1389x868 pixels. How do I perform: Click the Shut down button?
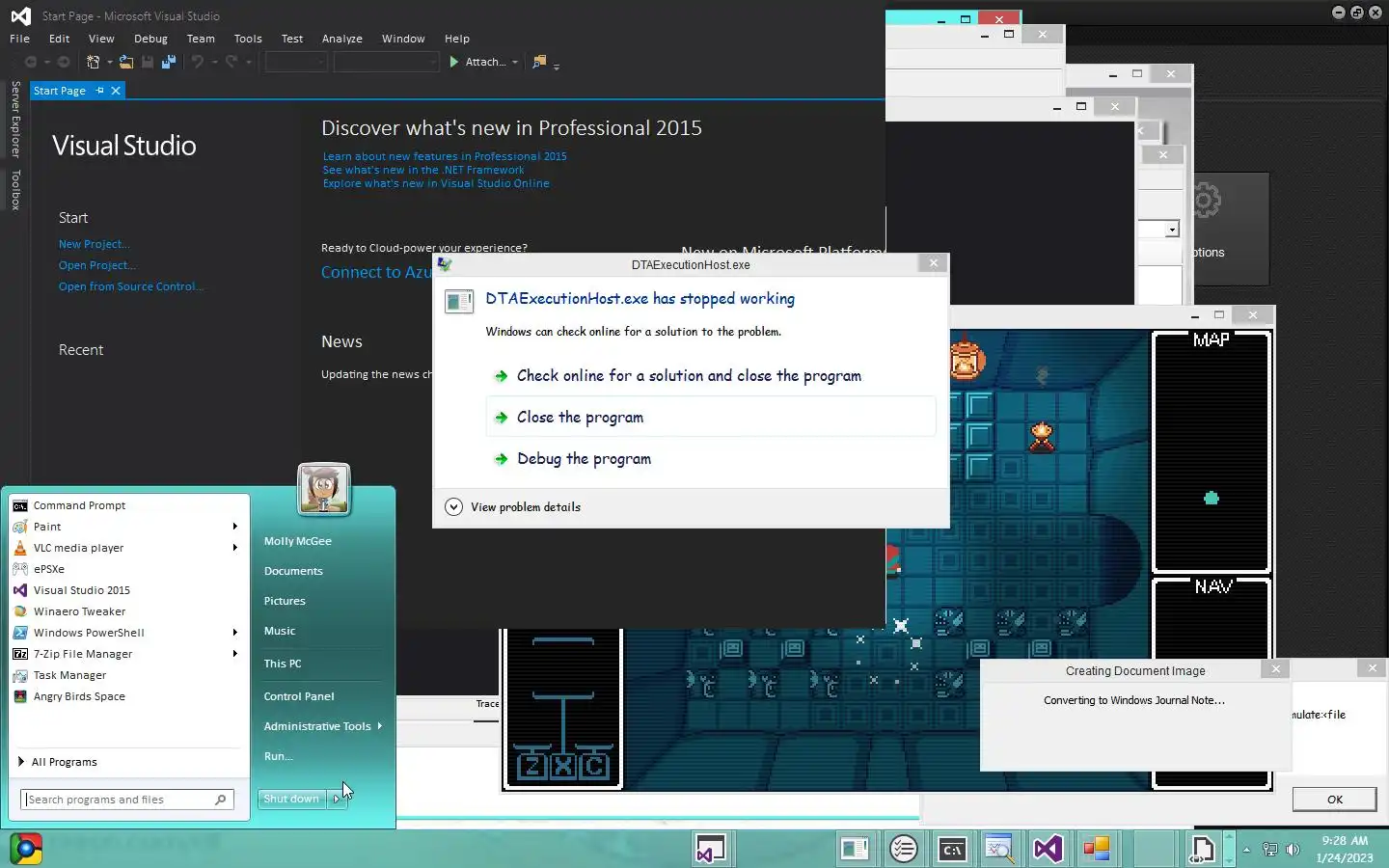pos(292,799)
